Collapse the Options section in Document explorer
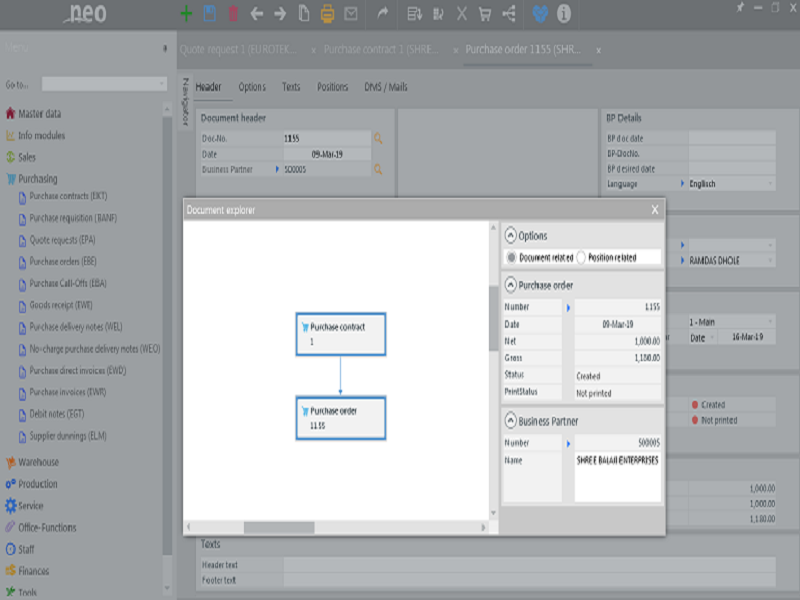Screen dimensions: 800x600 click(x=510, y=236)
